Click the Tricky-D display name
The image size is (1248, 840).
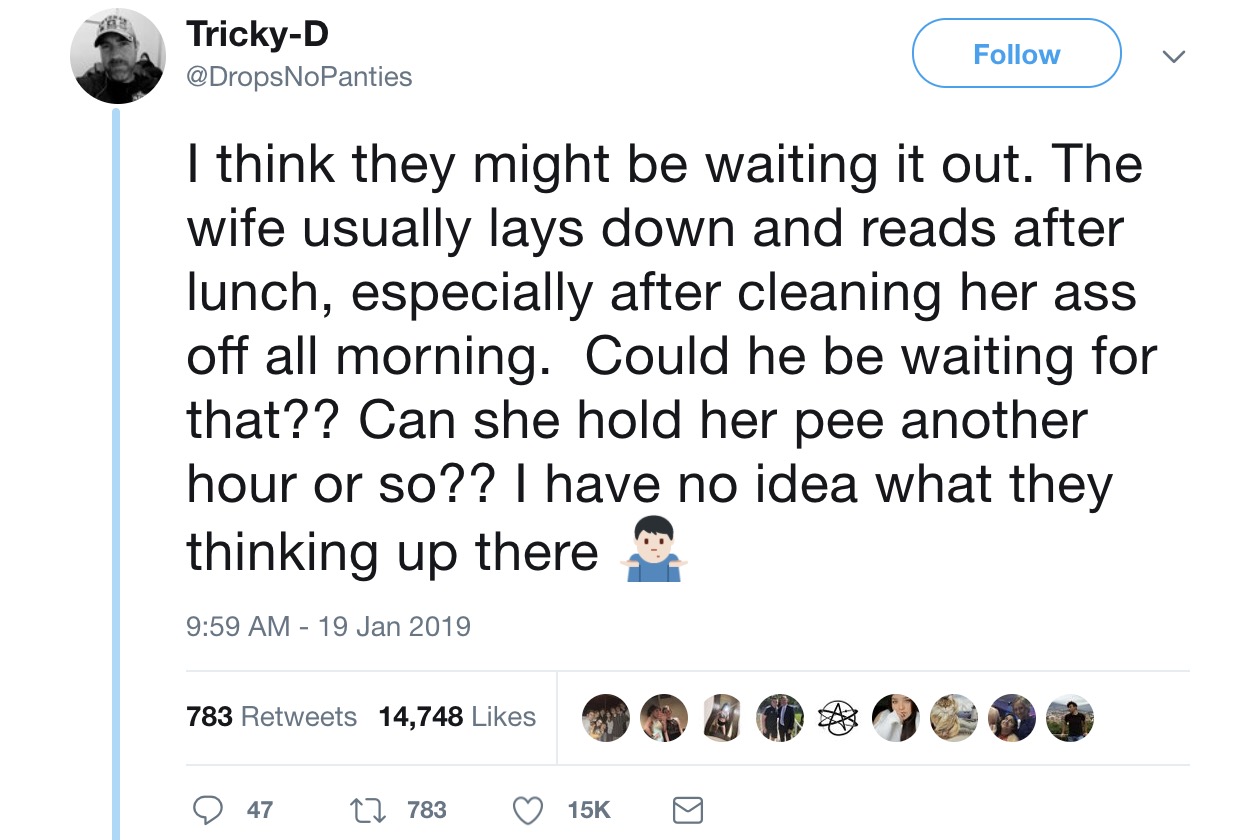tap(258, 35)
